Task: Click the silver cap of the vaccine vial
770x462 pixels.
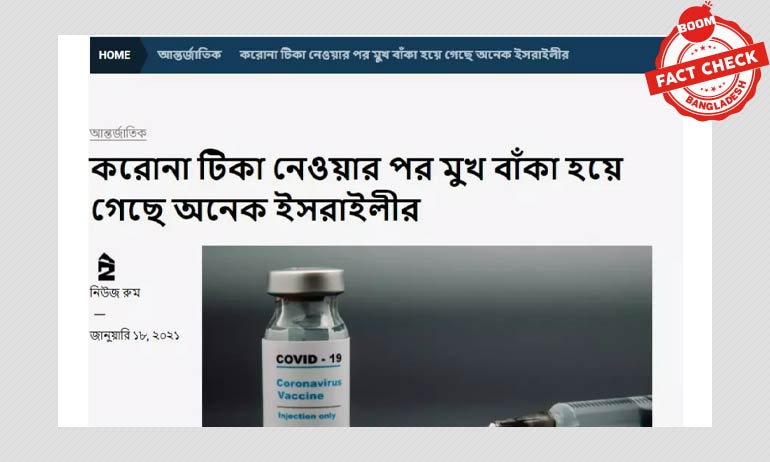Action: (x=306, y=281)
